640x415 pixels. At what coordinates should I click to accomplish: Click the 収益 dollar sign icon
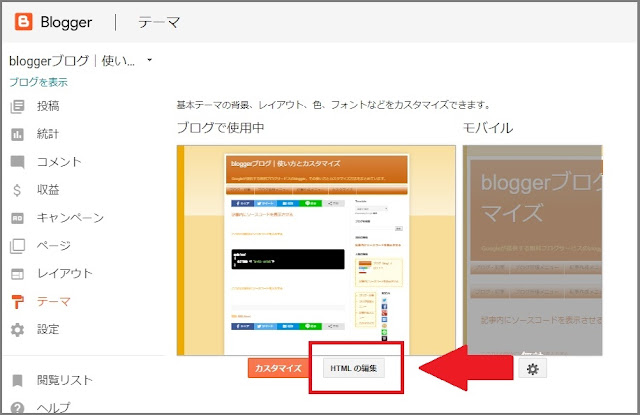17,190
